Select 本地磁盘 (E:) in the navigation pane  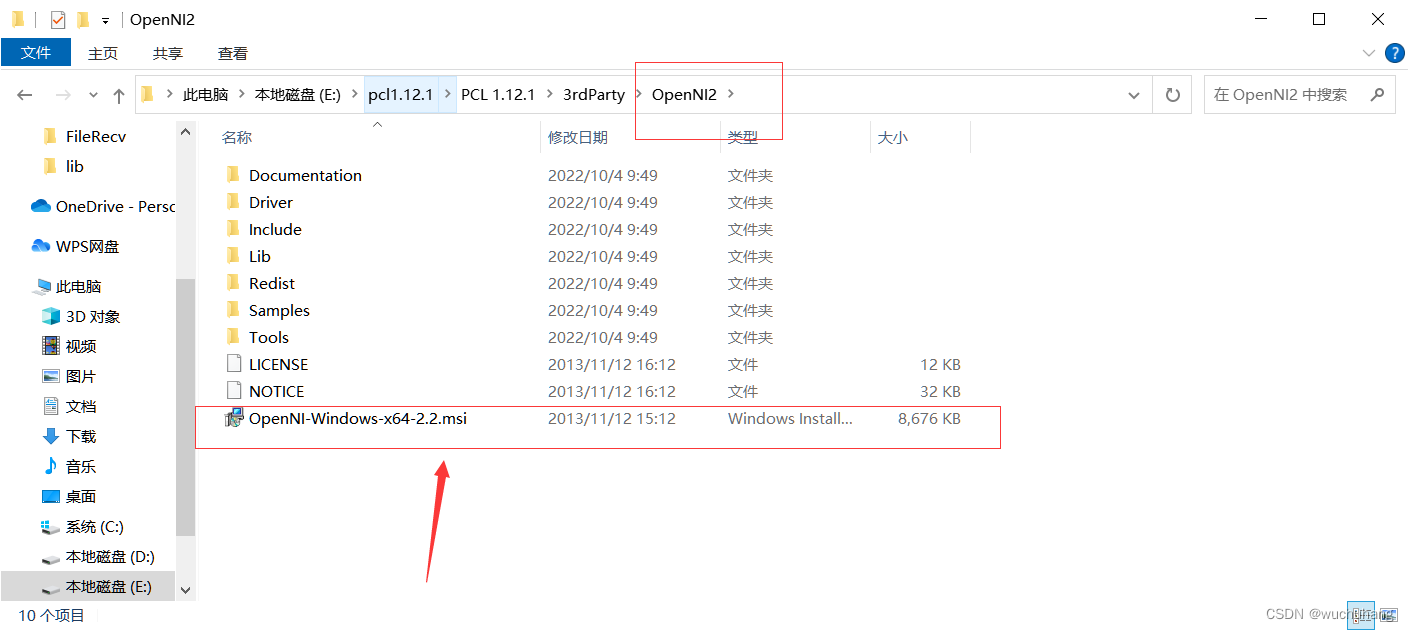[x=109, y=586]
